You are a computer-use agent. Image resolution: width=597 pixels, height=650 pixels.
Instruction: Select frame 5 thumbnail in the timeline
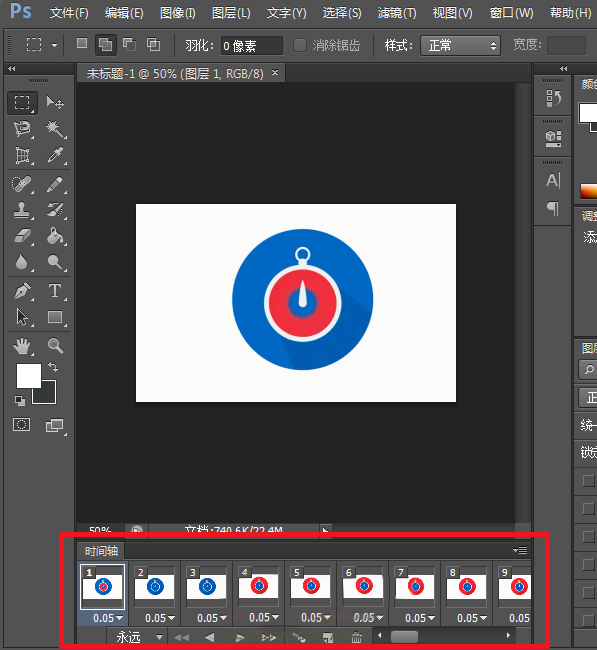click(311, 587)
